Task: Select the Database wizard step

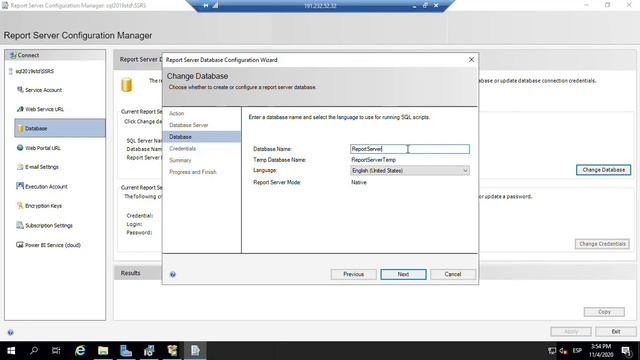Action: click(x=202, y=137)
